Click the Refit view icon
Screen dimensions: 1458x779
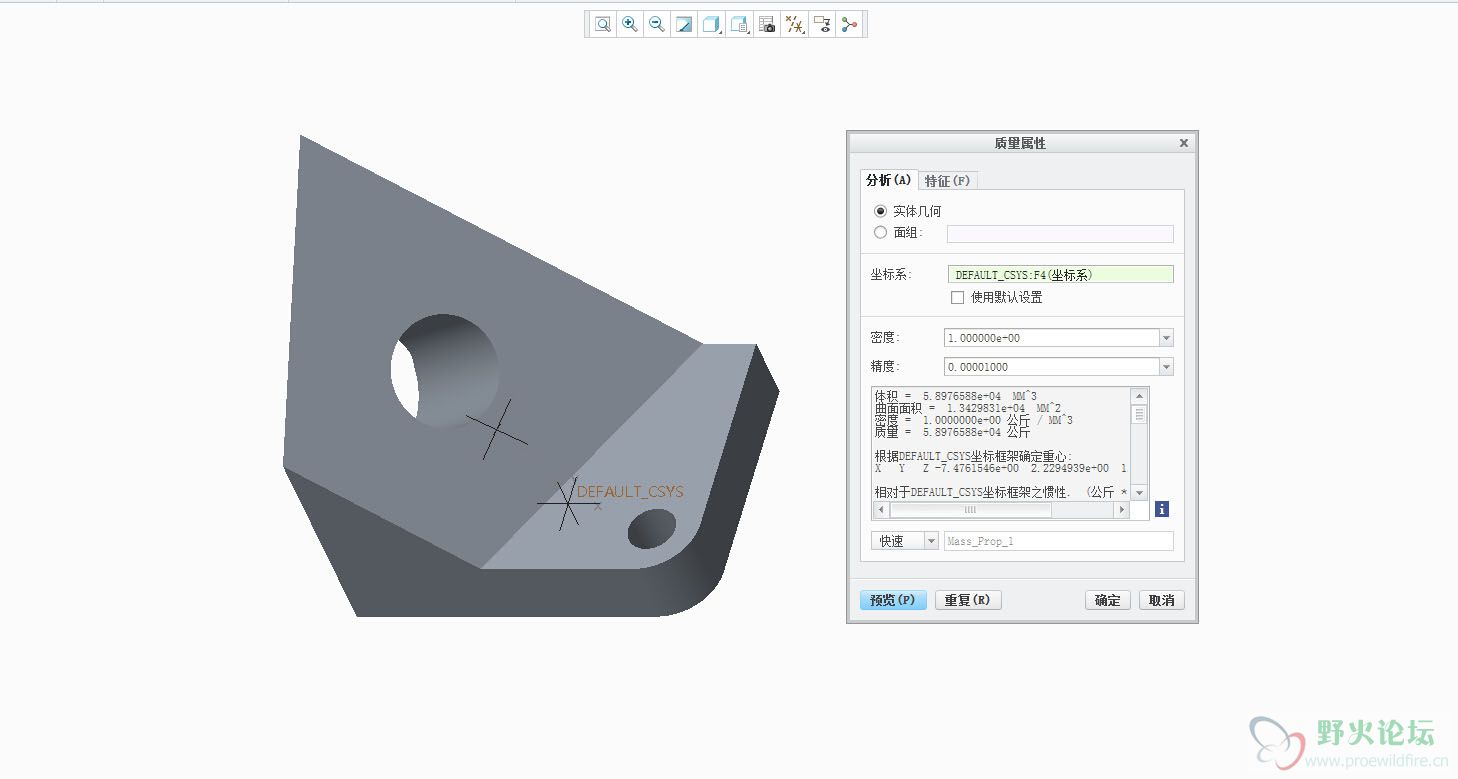pos(603,25)
